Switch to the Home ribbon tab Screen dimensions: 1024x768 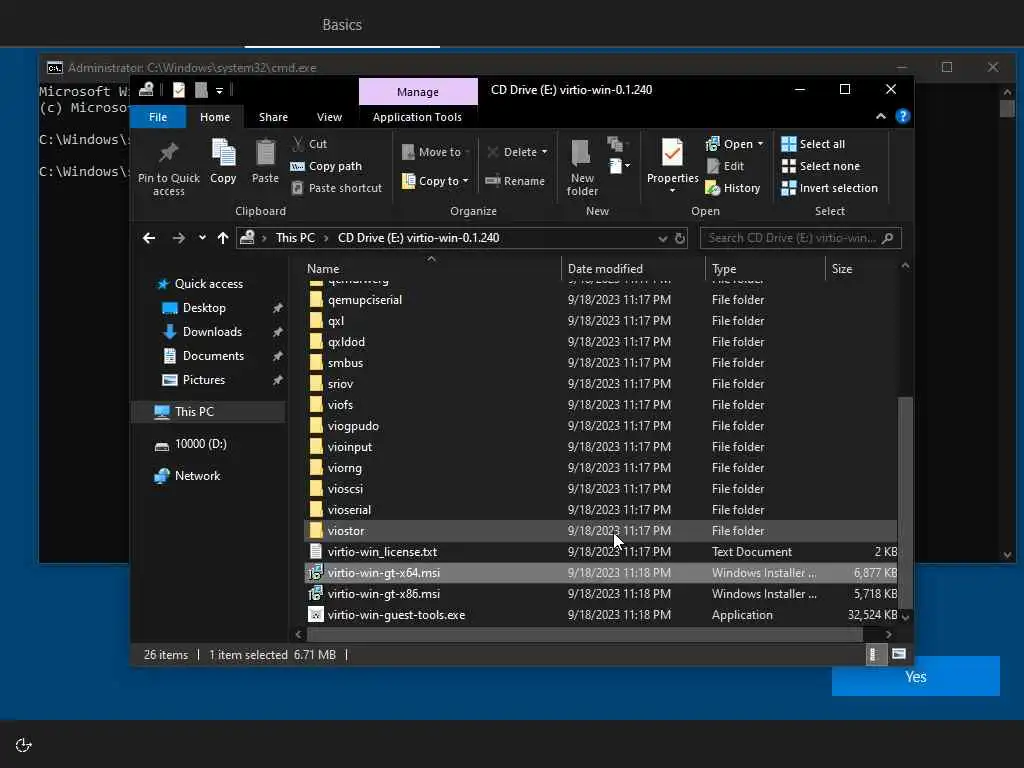[215, 117]
